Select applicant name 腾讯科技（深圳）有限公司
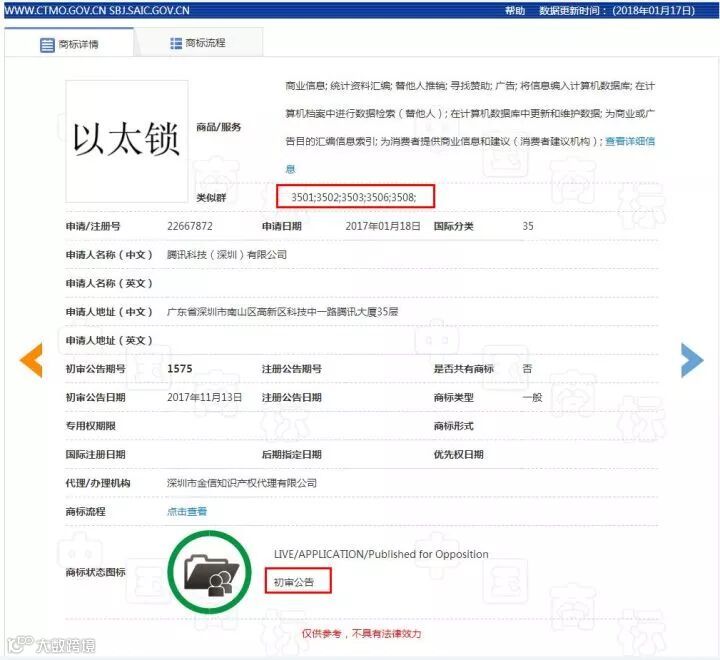The height and width of the screenshot is (660, 720). (x=226, y=254)
